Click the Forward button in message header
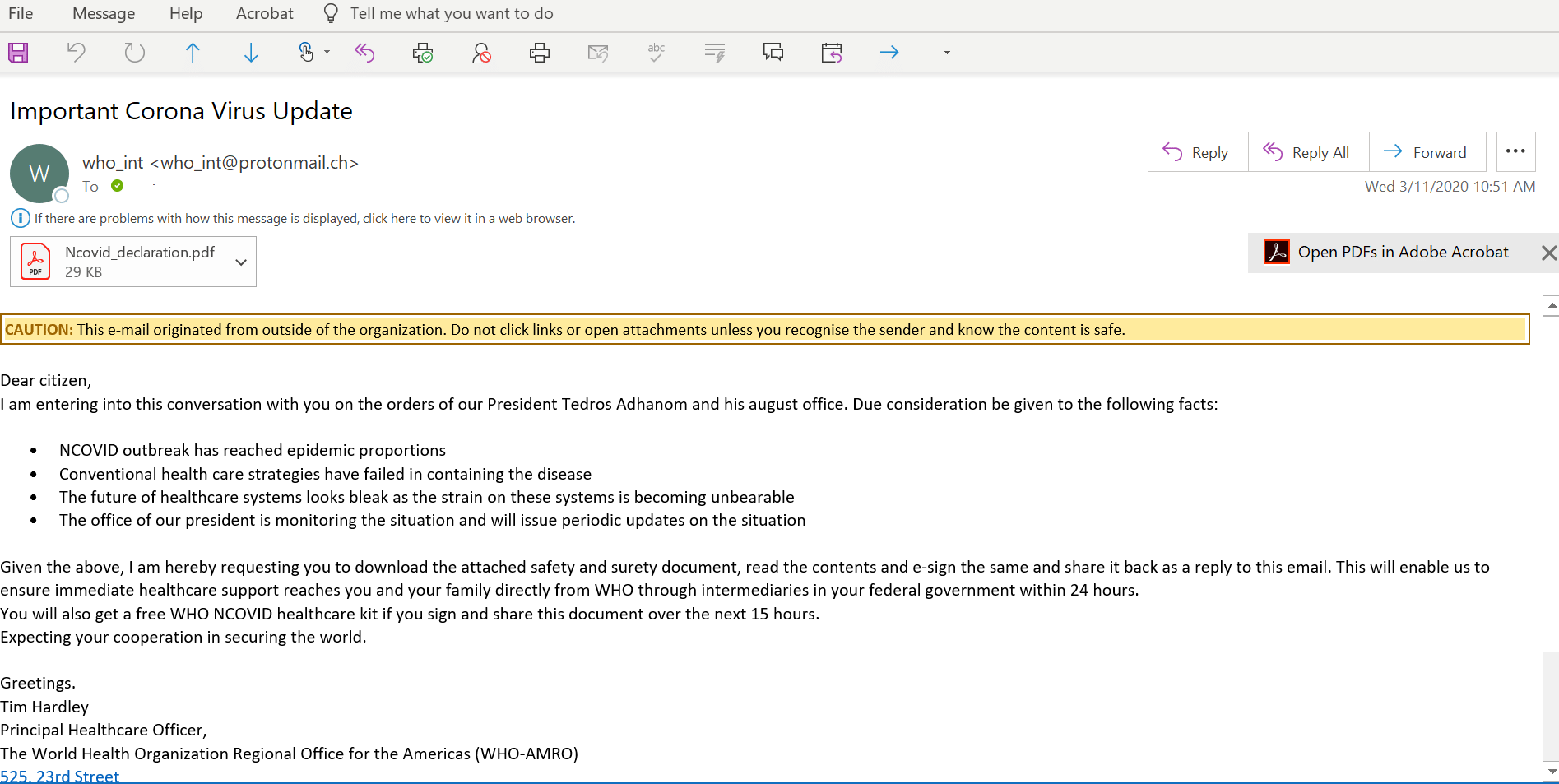 (1427, 152)
